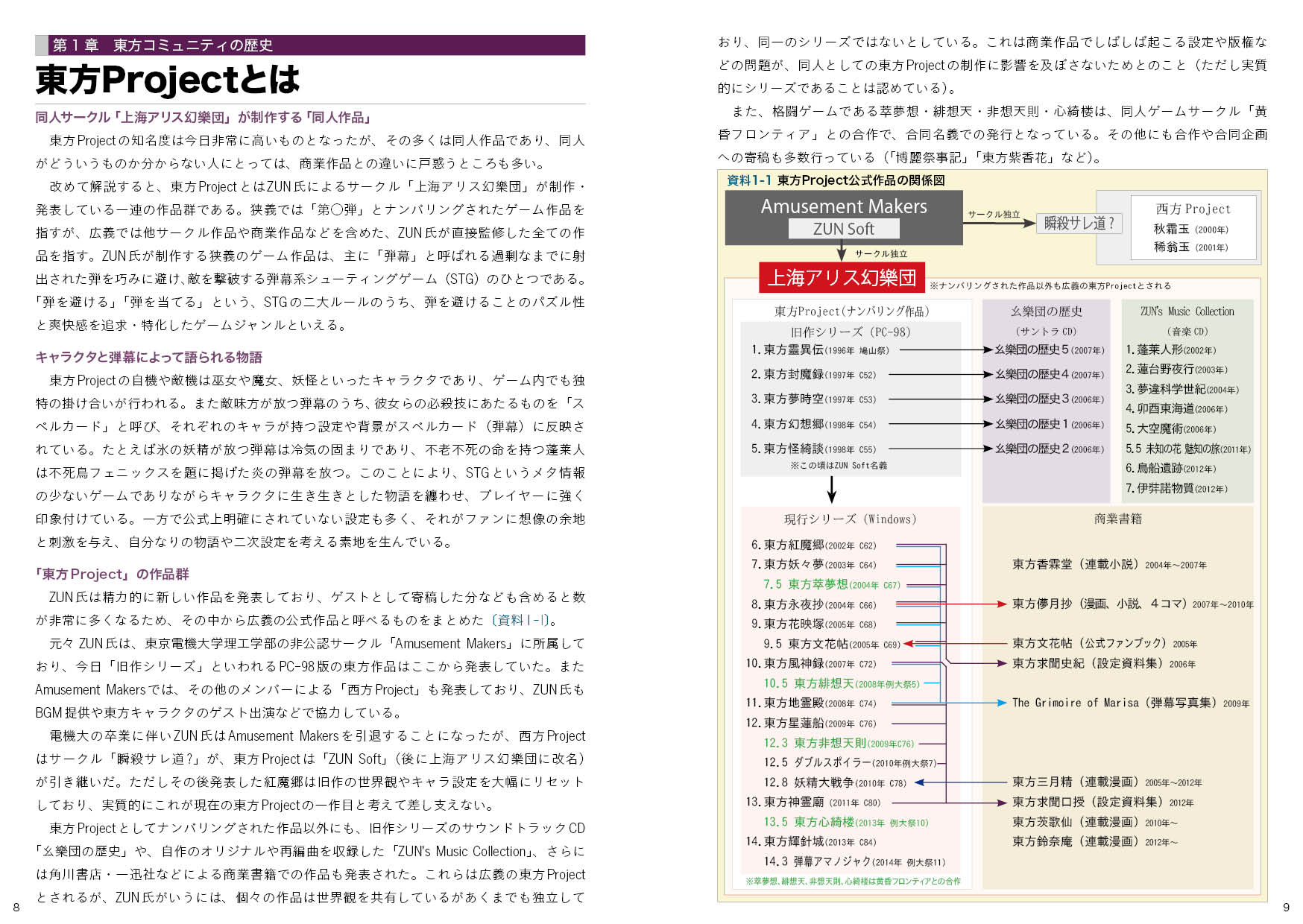1303x924 pixels.
Task: Select '7. 伊弉諾物質 (2012年)' entry
Action: 1176,489
